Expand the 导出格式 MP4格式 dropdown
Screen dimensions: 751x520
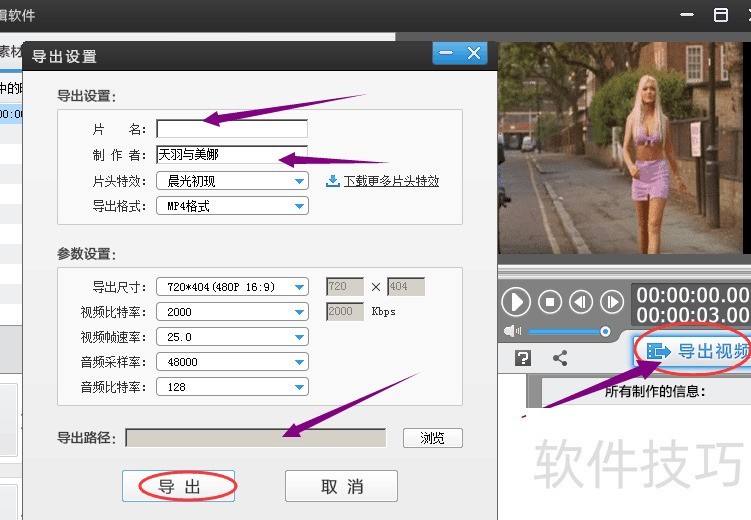[300, 206]
